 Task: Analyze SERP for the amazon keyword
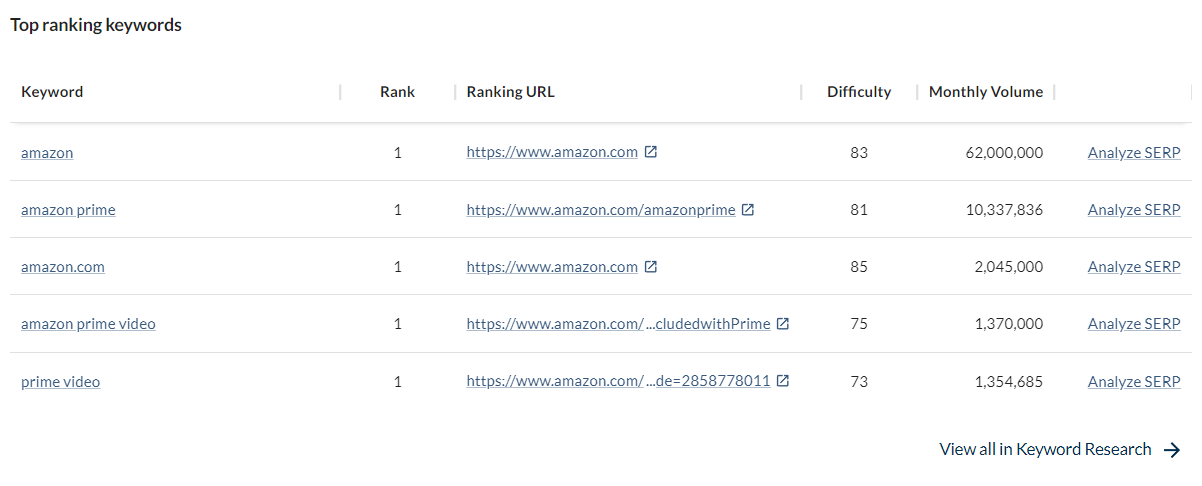tap(1134, 153)
